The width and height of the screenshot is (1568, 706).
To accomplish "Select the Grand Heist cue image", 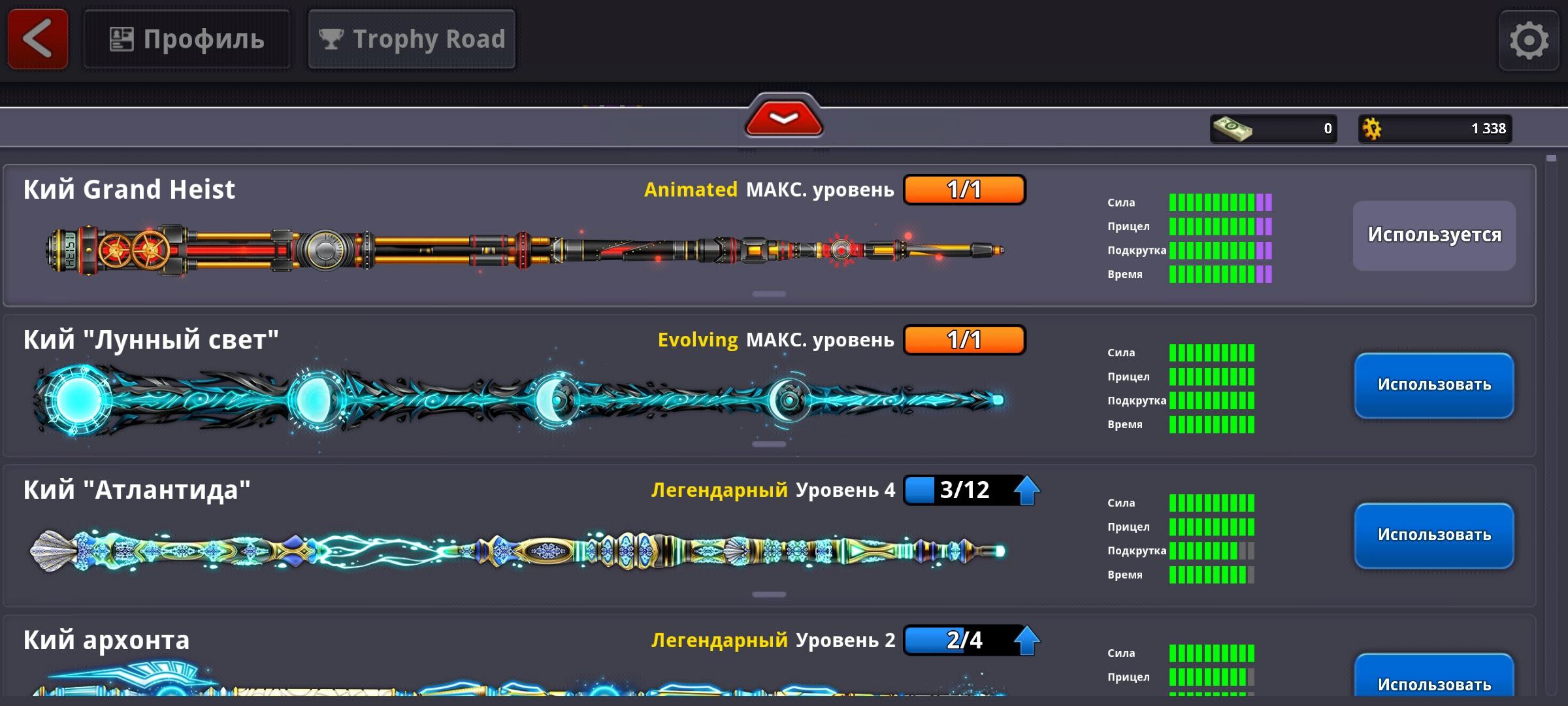I will (x=525, y=250).
